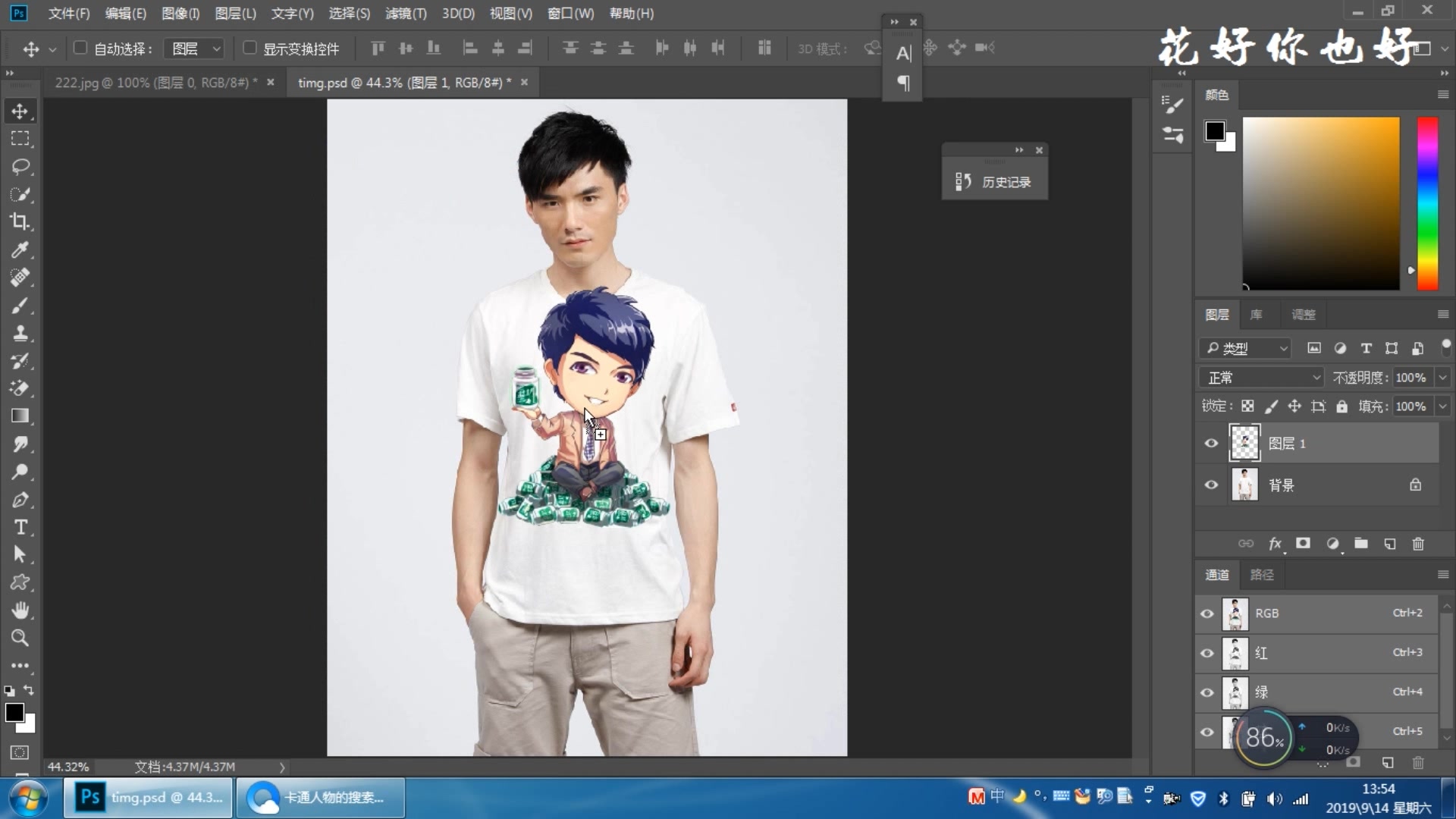Image resolution: width=1456 pixels, height=819 pixels.
Task: Select the Zoom tool in toolbar
Action: pos(20,638)
